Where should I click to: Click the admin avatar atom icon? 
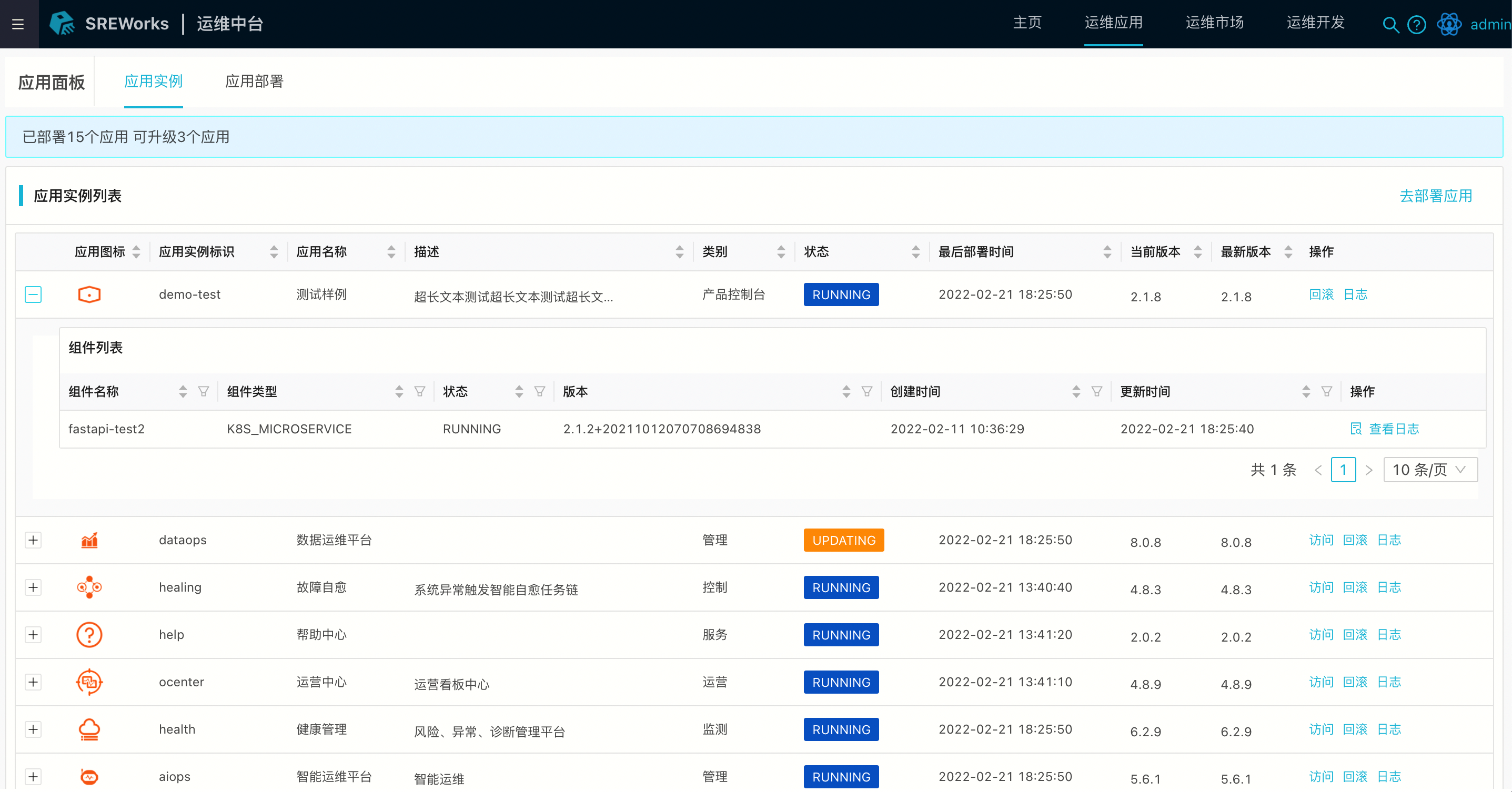point(1449,25)
